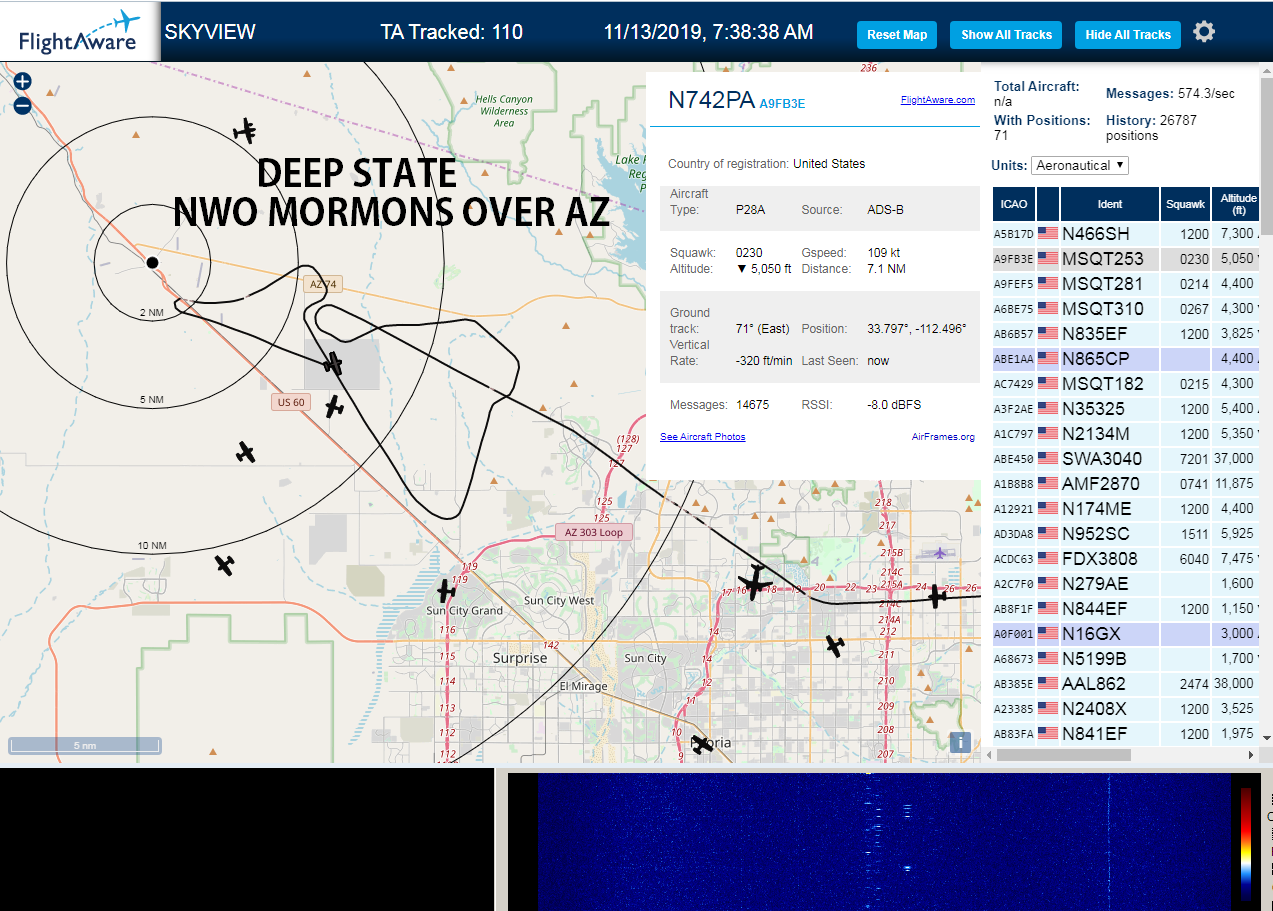
Task: Select the MSQT253 aircraft row
Action: tap(1126, 258)
